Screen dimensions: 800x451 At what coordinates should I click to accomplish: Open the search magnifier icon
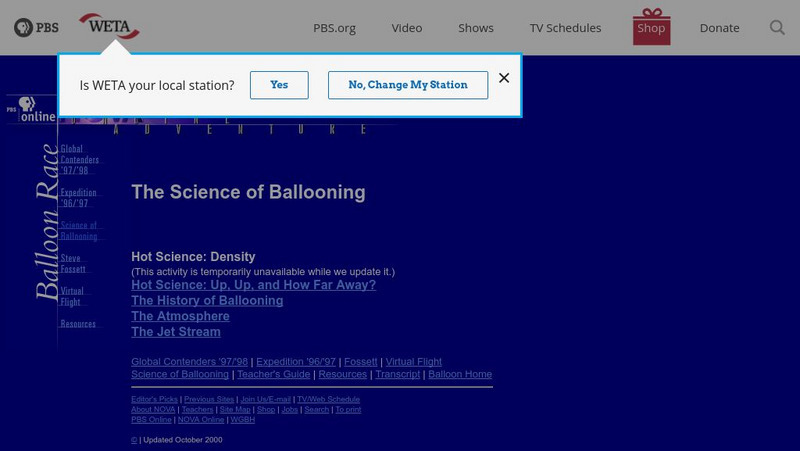click(x=777, y=28)
